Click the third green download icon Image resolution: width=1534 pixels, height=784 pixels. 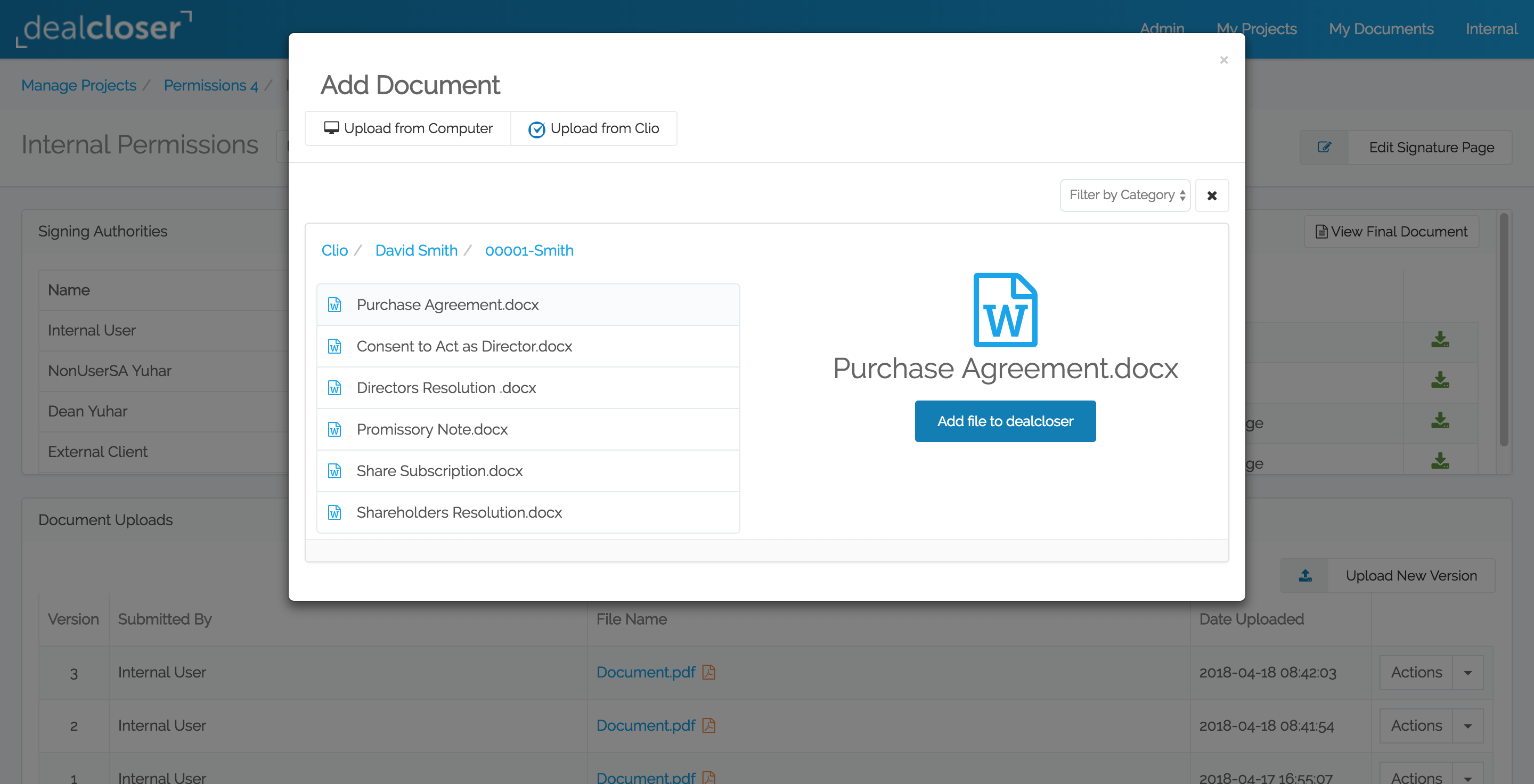[x=1440, y=420]
